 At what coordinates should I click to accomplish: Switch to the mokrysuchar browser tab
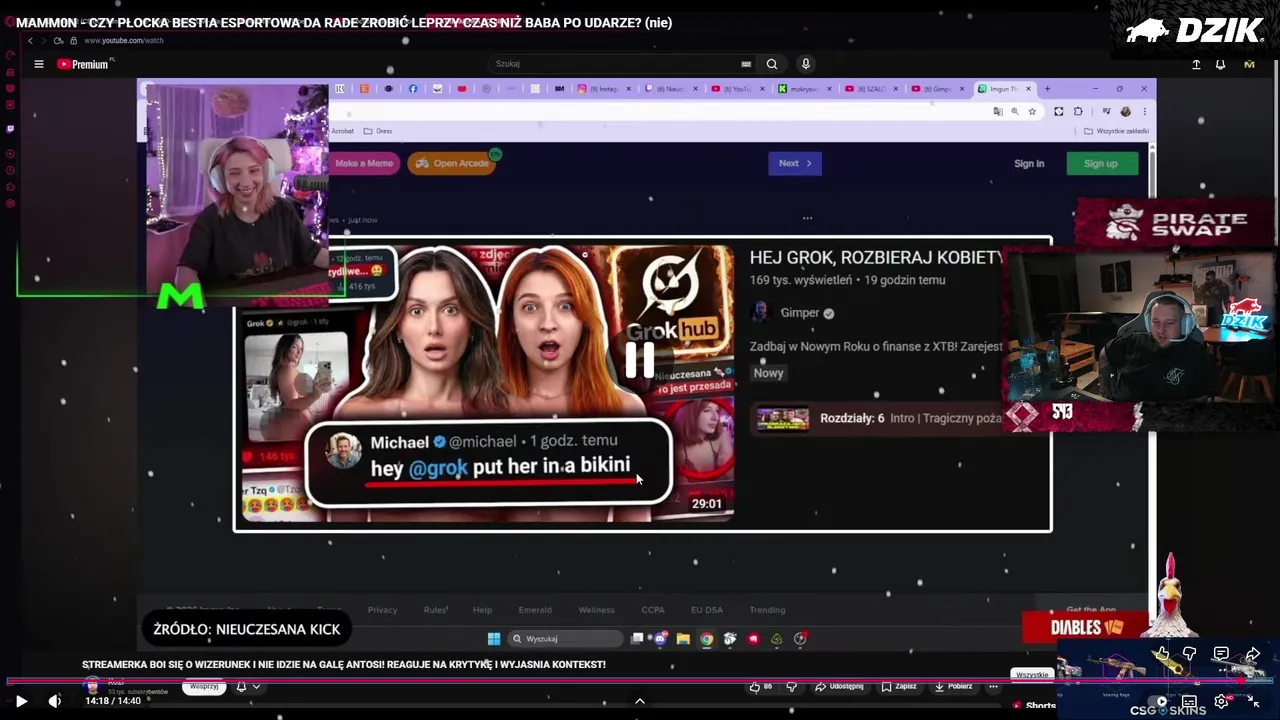(x=805, y=89)
